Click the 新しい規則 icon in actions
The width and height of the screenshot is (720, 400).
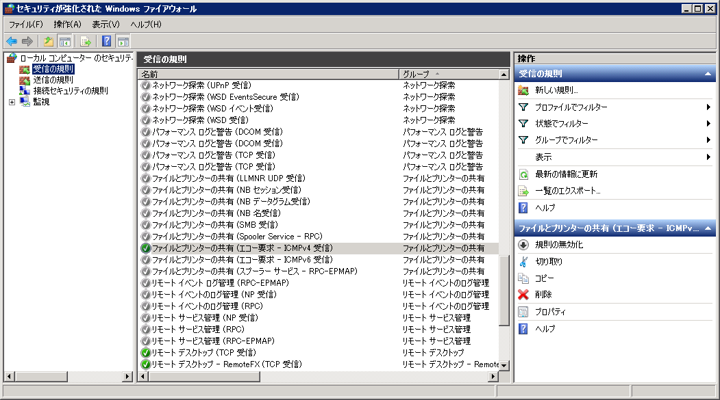(523, 90)
